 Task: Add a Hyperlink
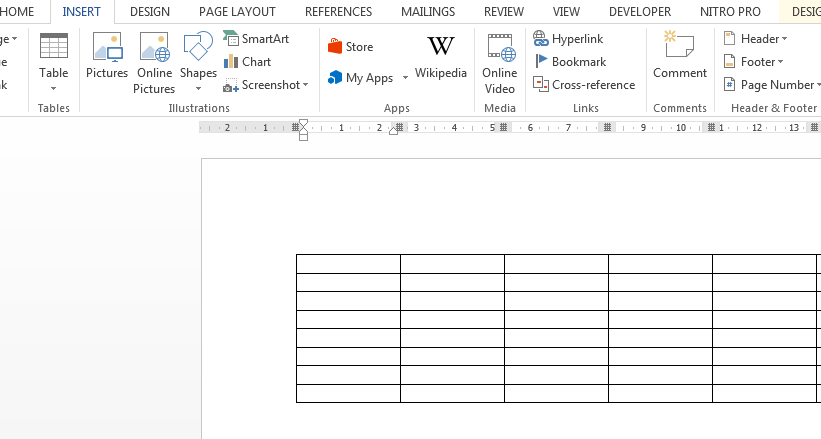tap(568, 39)
